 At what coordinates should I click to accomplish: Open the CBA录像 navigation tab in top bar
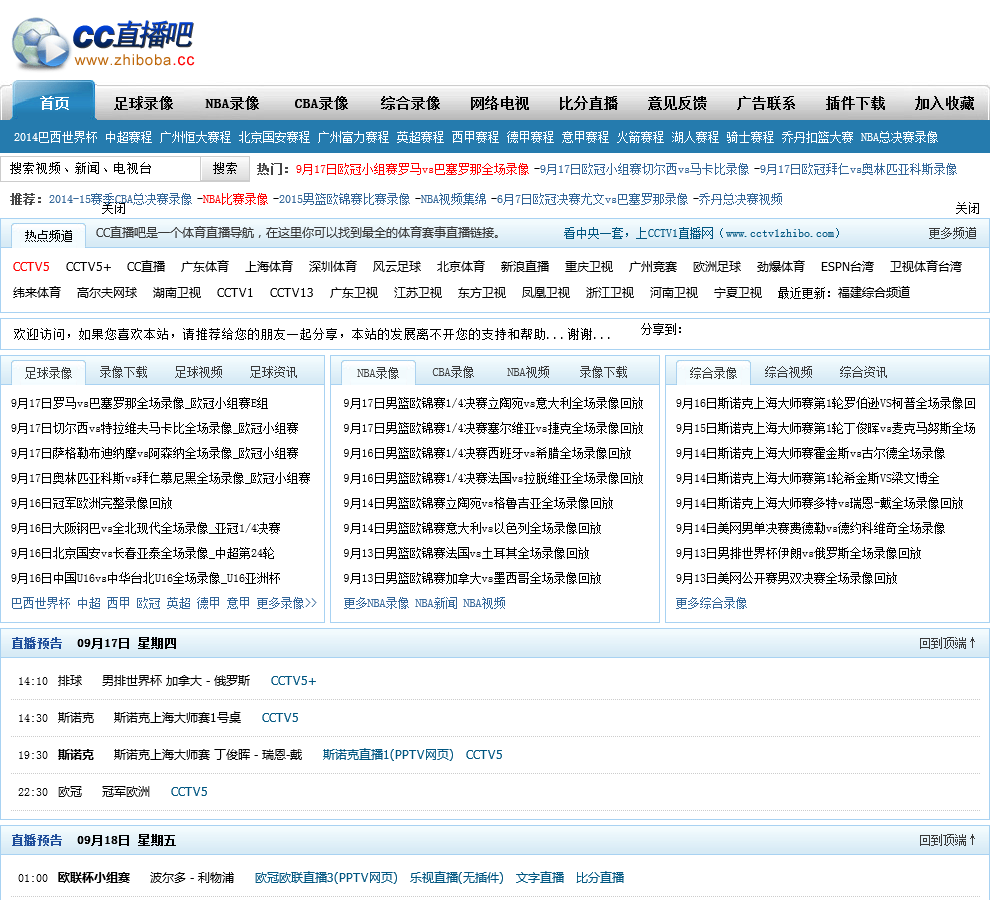coord(321,104)
